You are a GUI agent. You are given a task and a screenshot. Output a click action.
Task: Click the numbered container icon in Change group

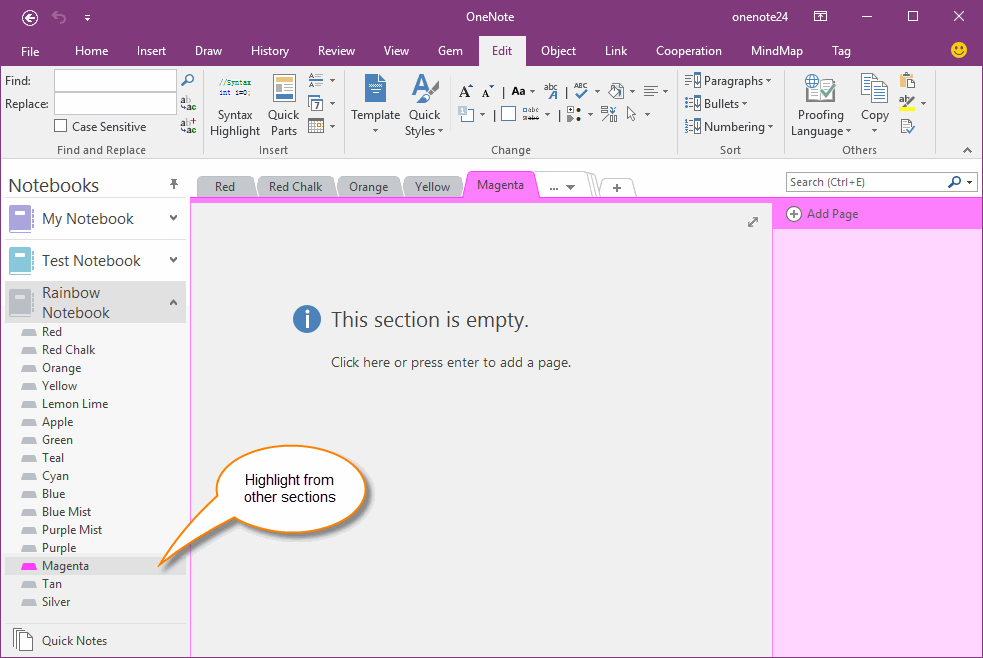[x=466, y=114]
